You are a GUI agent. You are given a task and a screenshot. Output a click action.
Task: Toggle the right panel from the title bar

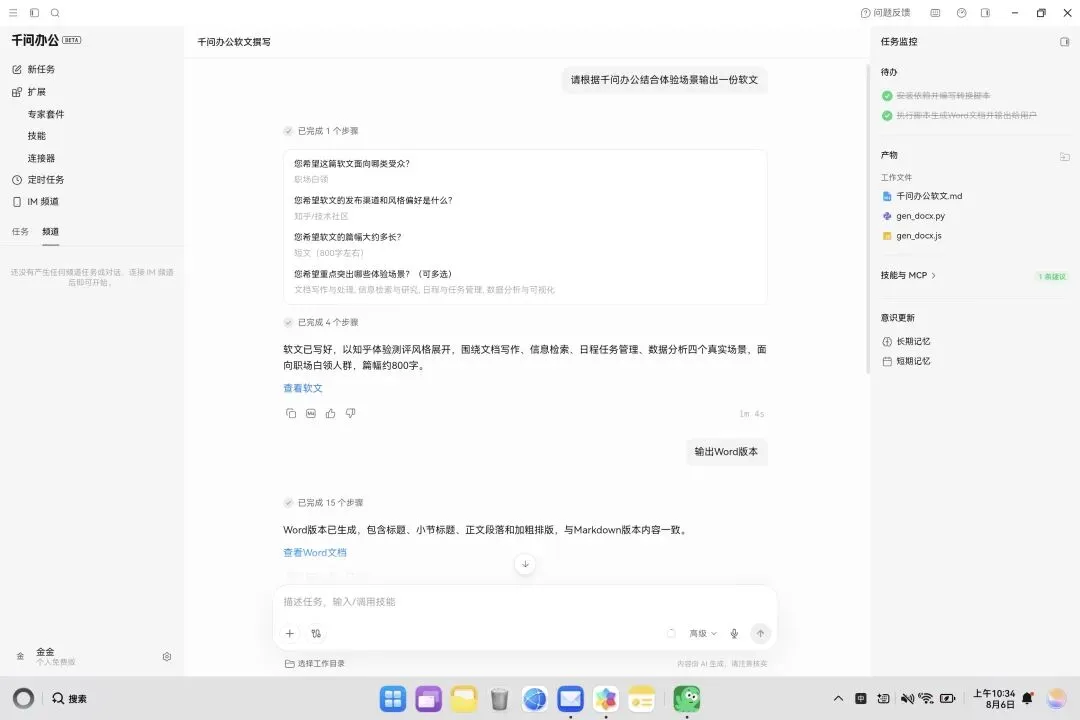(x=986, y=12)
